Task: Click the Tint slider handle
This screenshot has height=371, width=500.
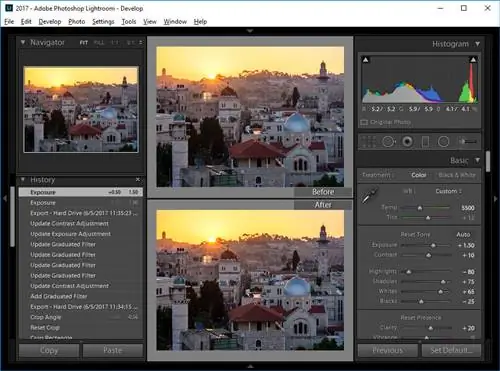Action: tap(428, 218)
